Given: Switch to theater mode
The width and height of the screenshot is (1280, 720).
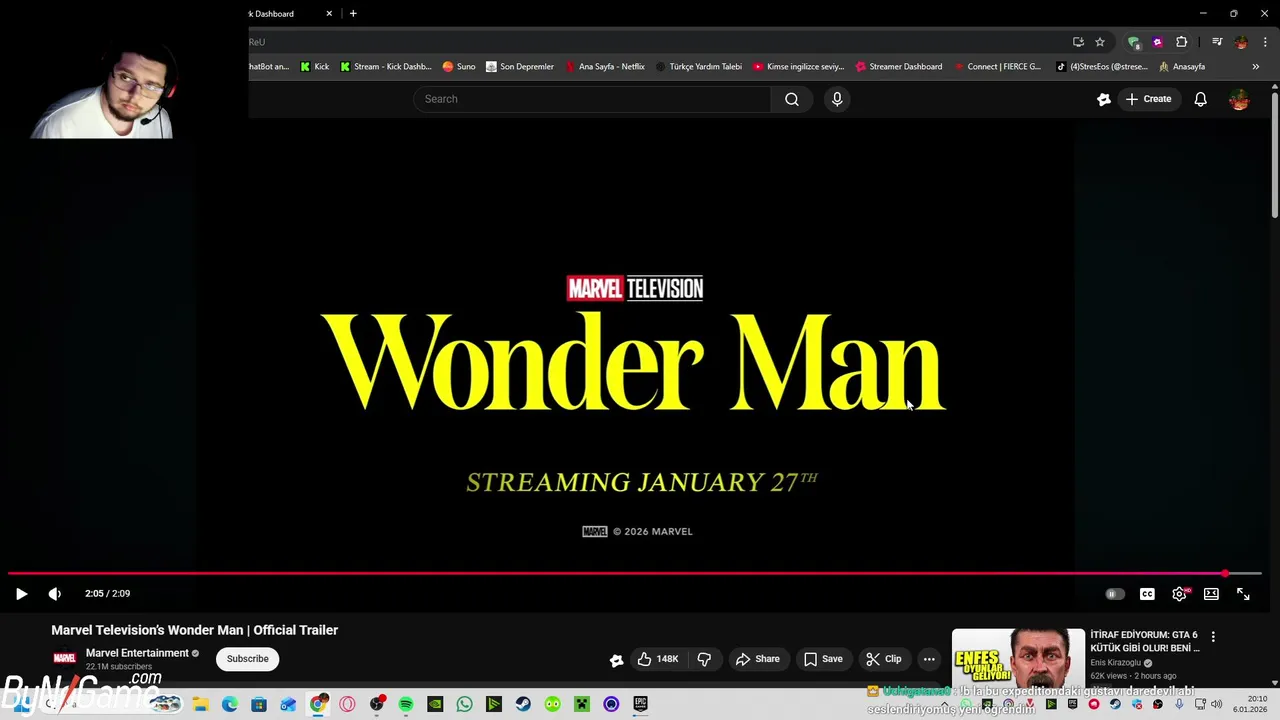Looking at the screenshot, I should [x=1211, y=594].
